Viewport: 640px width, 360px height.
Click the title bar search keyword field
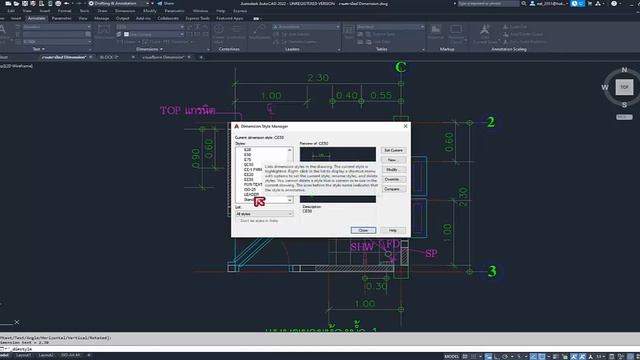pyautogui.click(x=488, y=3)
